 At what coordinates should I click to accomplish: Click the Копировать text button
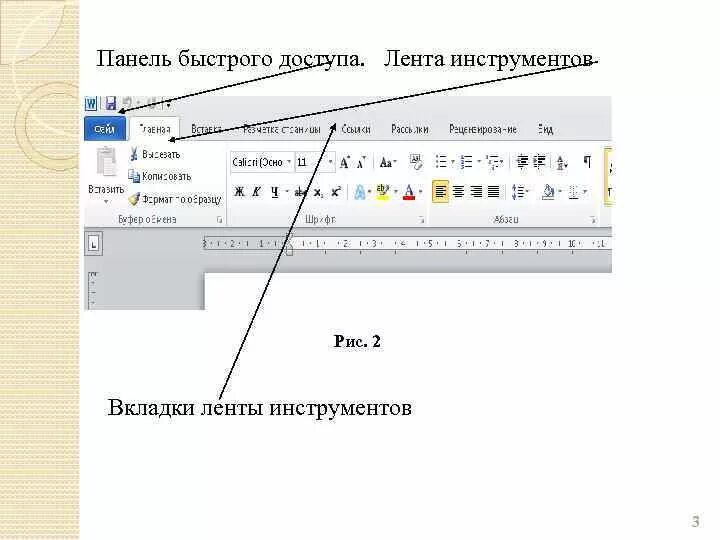tap(166, 176)
